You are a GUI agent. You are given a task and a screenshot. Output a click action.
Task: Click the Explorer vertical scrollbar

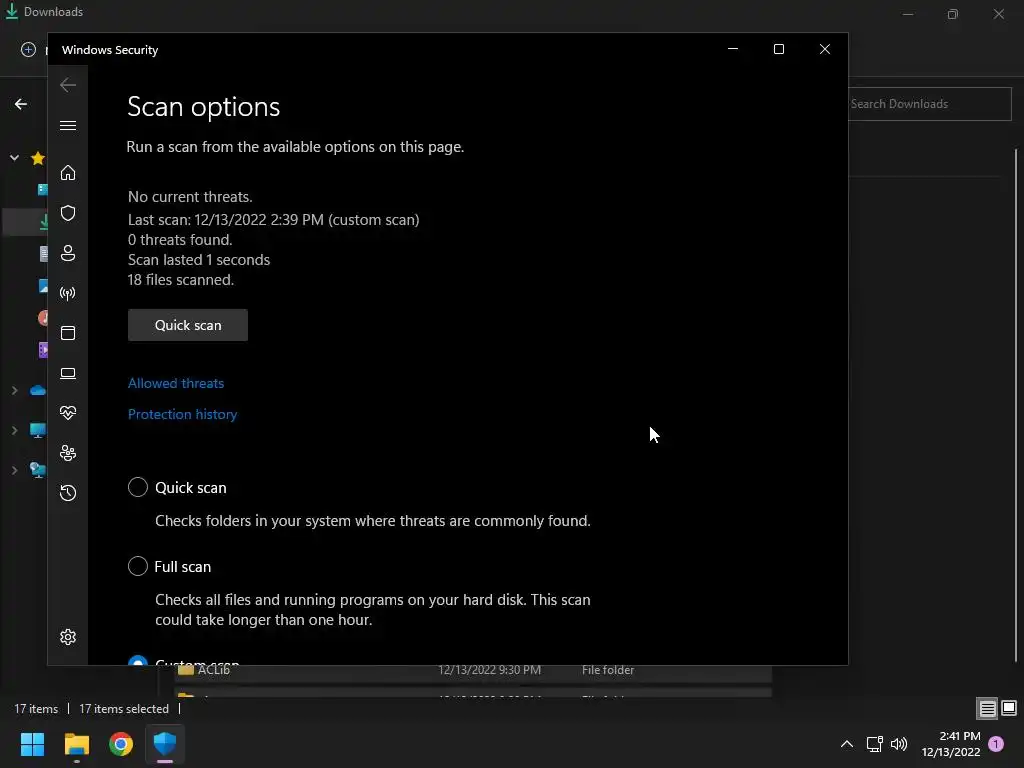[1016, 405]
